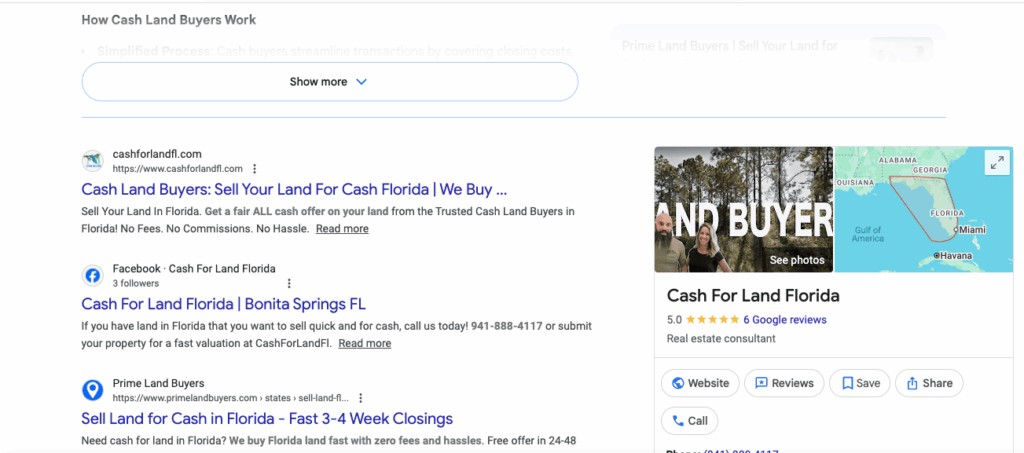Save the Cash For Land Florida listing
This screenshot has height=453, width=1024.
click(859, 383)
